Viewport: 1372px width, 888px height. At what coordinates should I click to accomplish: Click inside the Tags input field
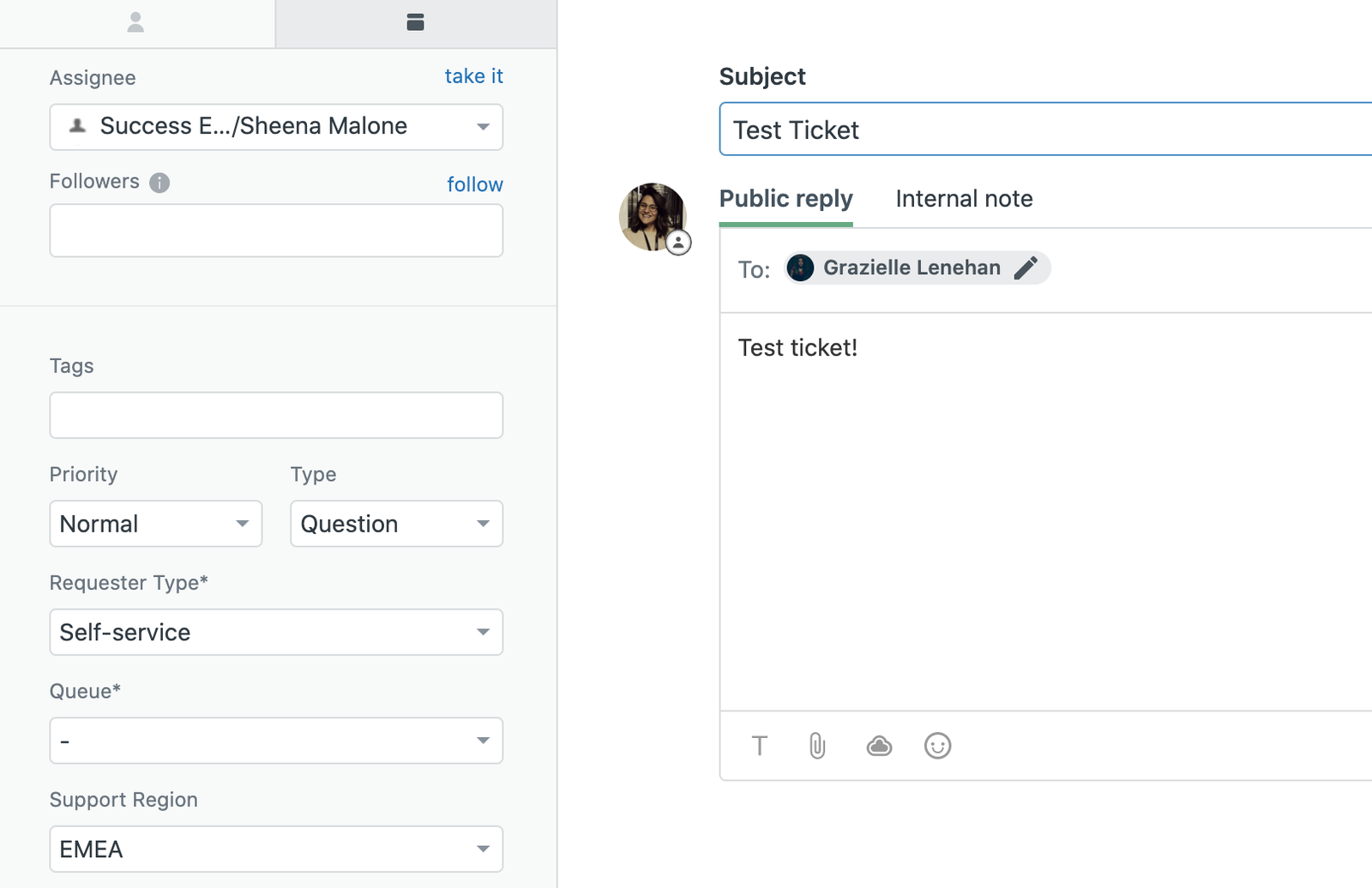pyautogui.click(x=276, y=415)
